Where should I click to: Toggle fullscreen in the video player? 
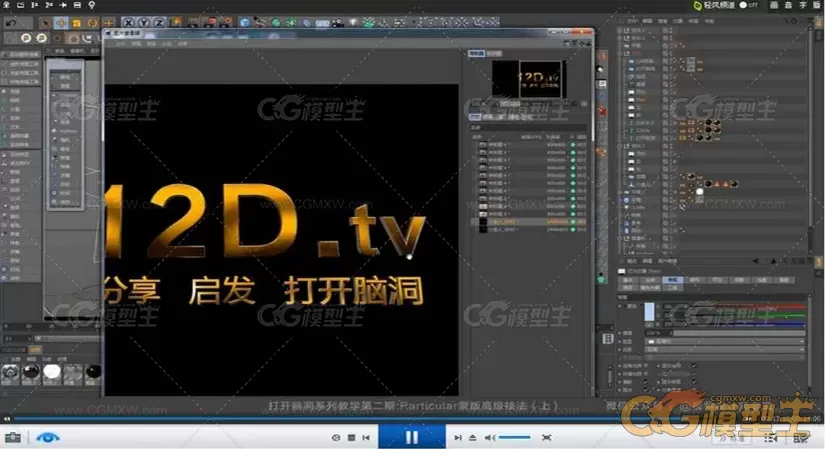click(x=547, y=437)
